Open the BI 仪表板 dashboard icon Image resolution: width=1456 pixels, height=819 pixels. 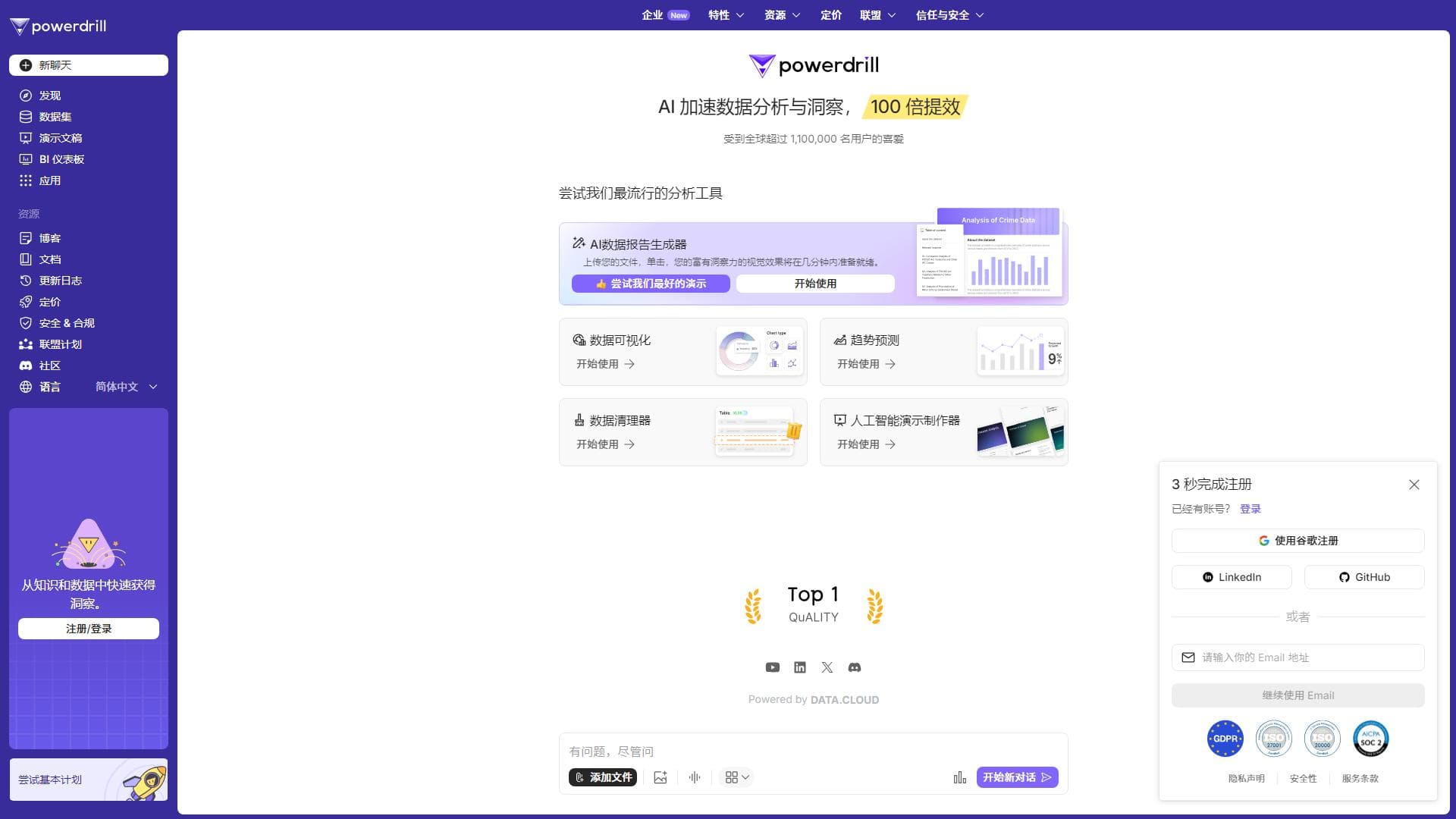click(25, 158)
